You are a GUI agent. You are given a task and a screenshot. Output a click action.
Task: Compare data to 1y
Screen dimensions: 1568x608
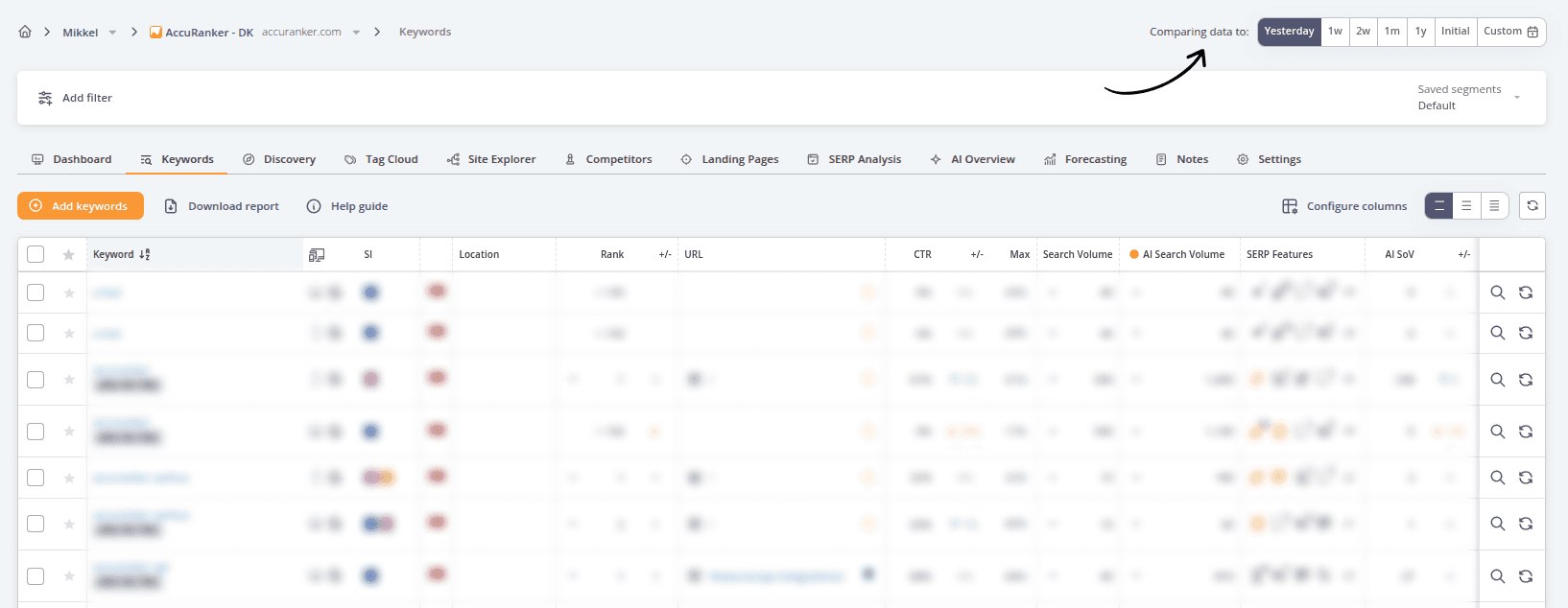click(x=1420, y=32)
